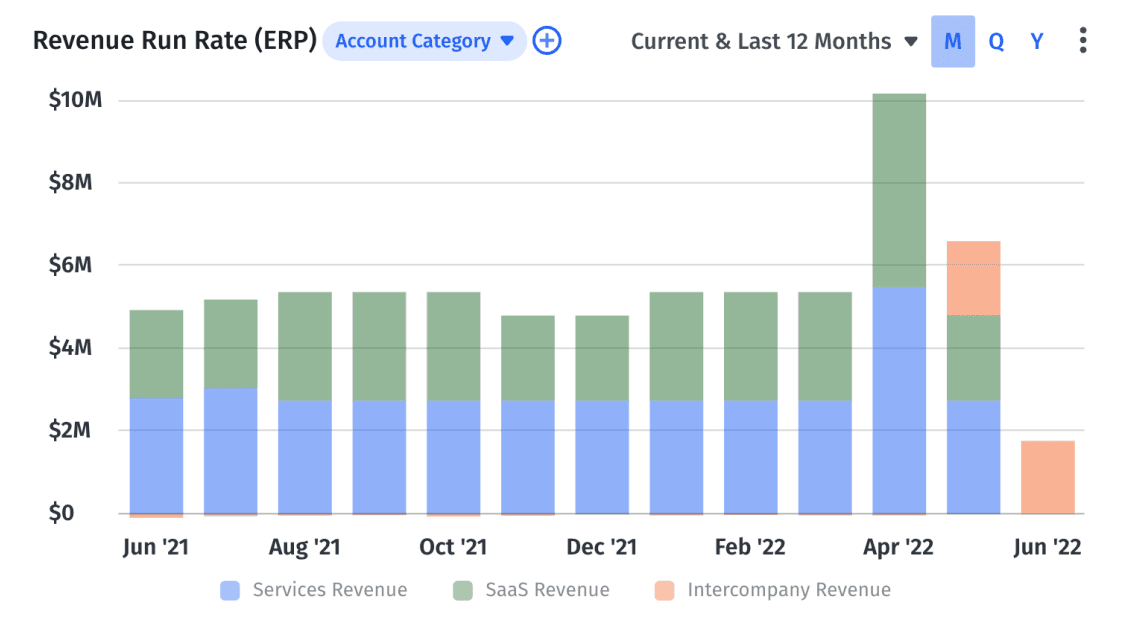Click the Apr '22 SaaS Revenue green bar segment

point(899,190)
